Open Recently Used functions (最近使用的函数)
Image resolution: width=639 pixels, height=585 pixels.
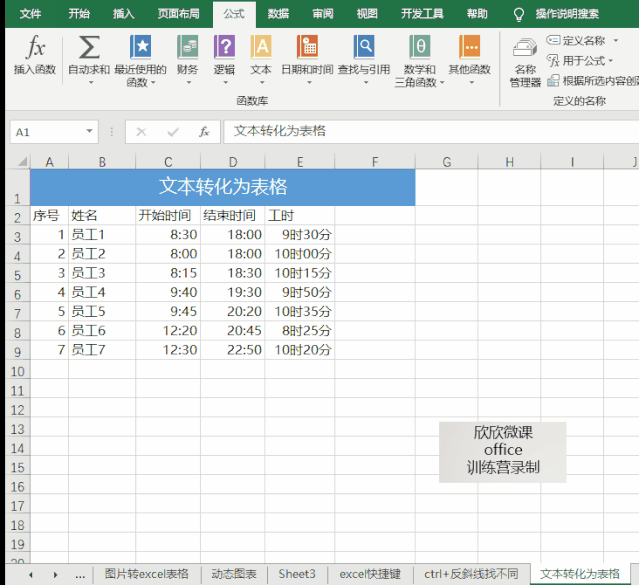140,60
